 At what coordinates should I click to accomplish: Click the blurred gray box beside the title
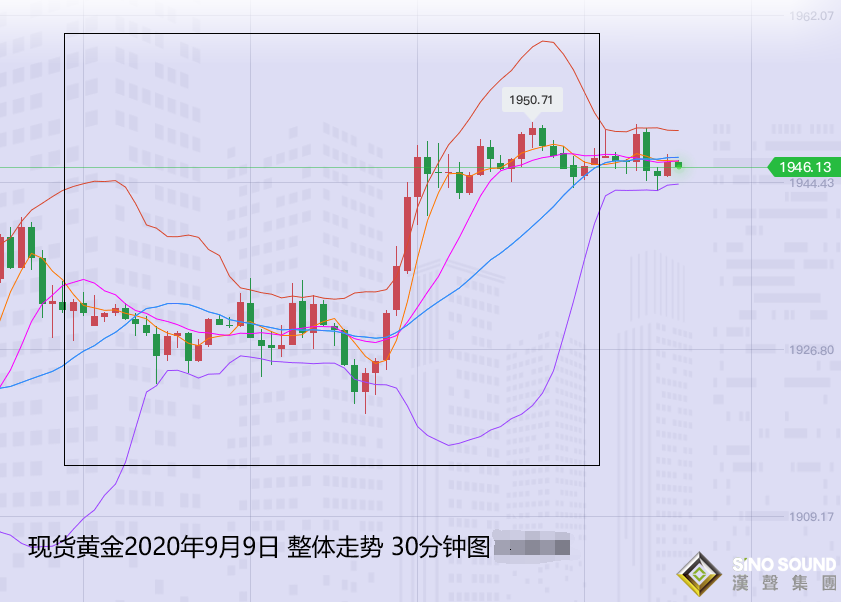[x=533, y=548]
